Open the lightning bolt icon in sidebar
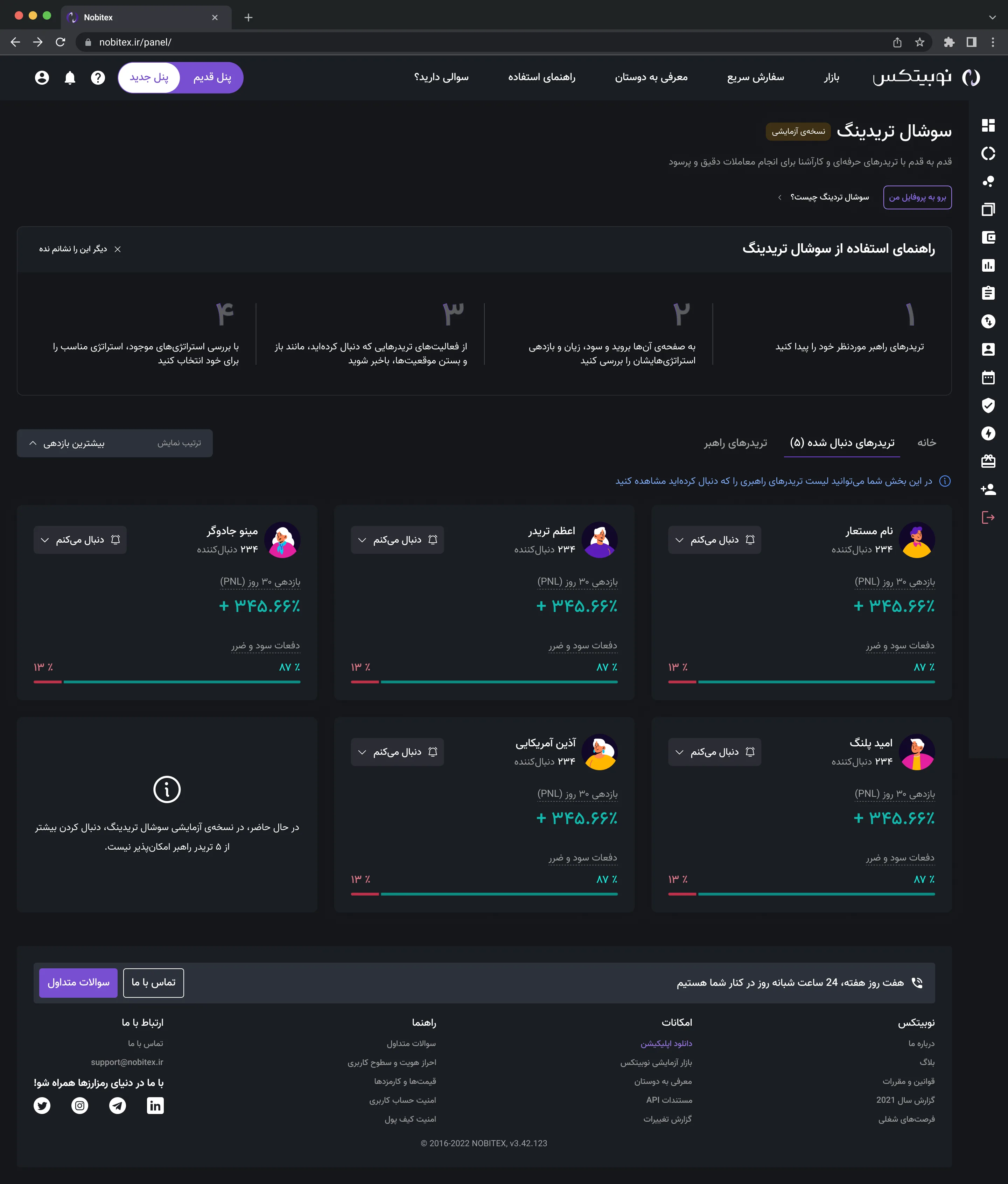The width and height of the screenshot is (1008, 1184). coord(988,433)
